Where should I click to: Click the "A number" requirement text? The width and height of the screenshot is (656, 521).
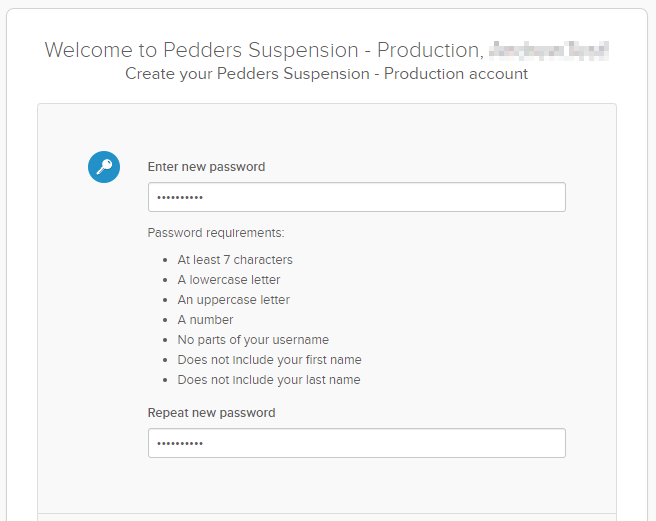click(x=205, y=320)
